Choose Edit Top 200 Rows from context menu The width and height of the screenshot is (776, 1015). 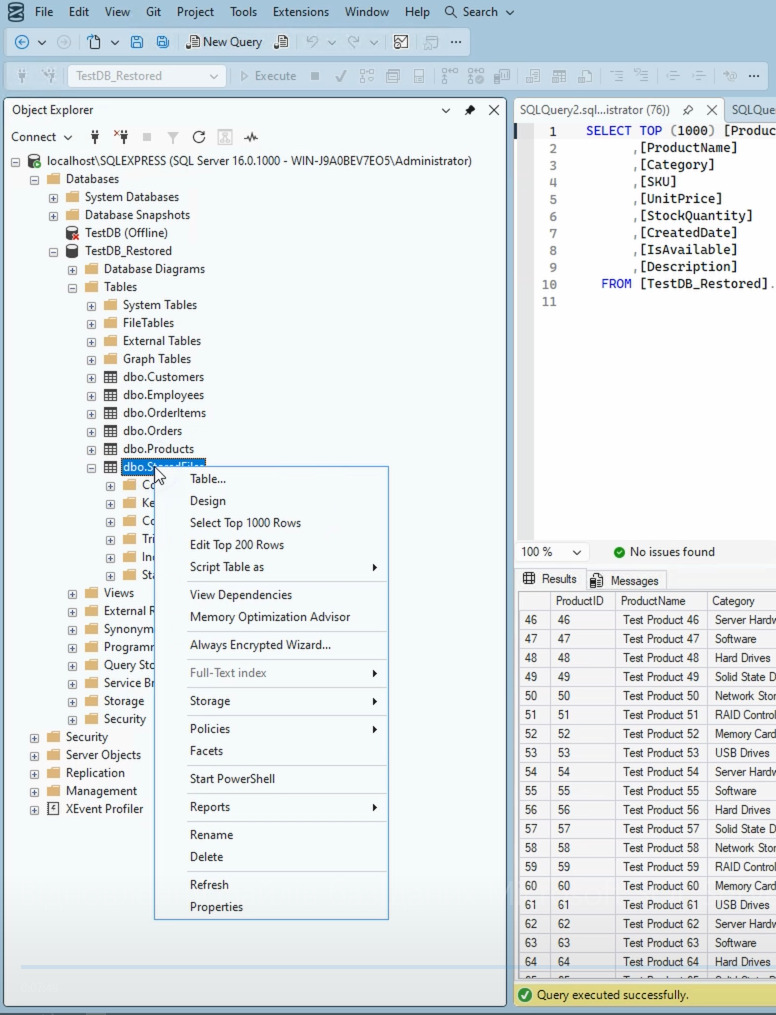coord(237,545)
